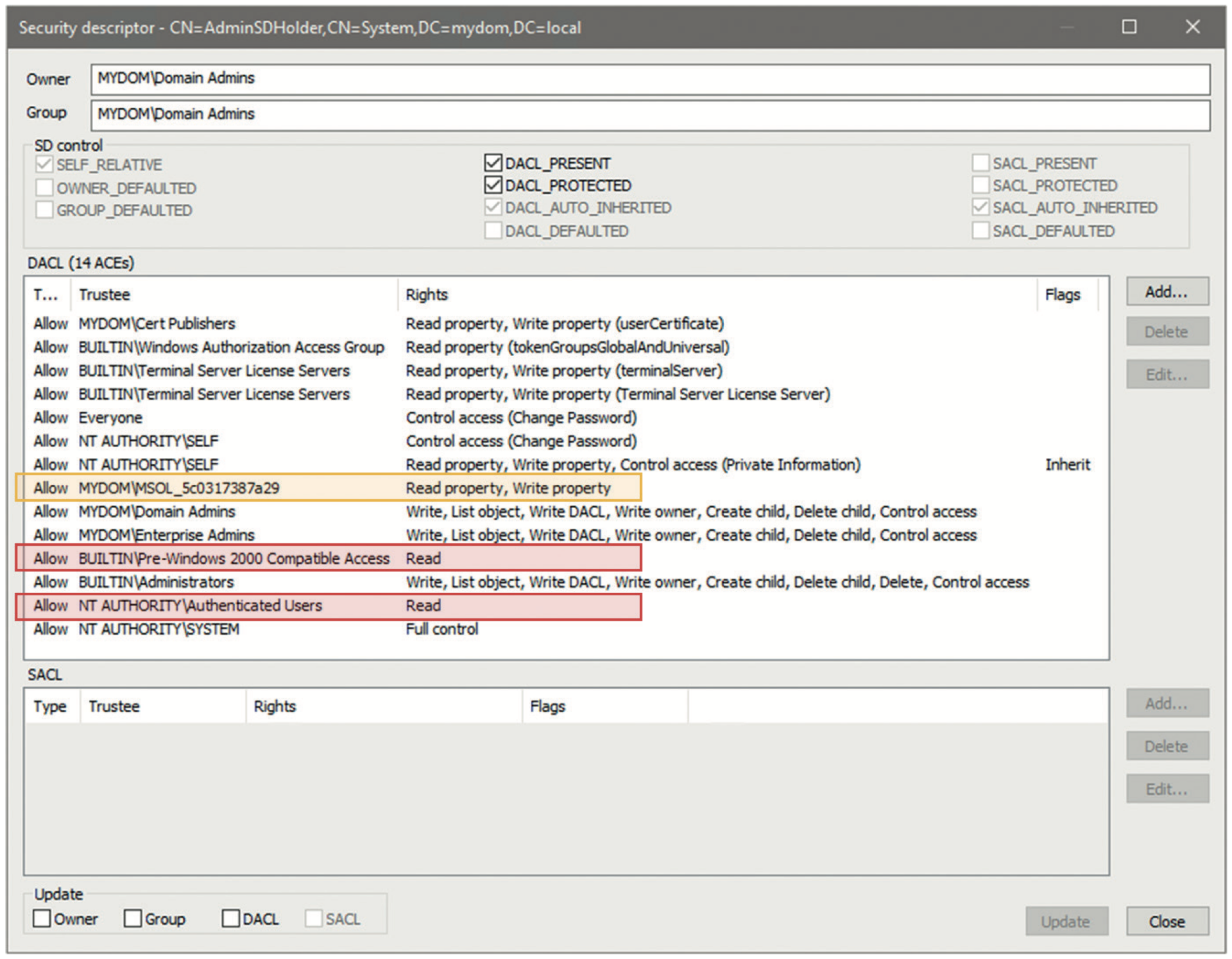Enable the SACL_PROTECTED flag
1232x959 pixels.
click(x=982, y=185)
